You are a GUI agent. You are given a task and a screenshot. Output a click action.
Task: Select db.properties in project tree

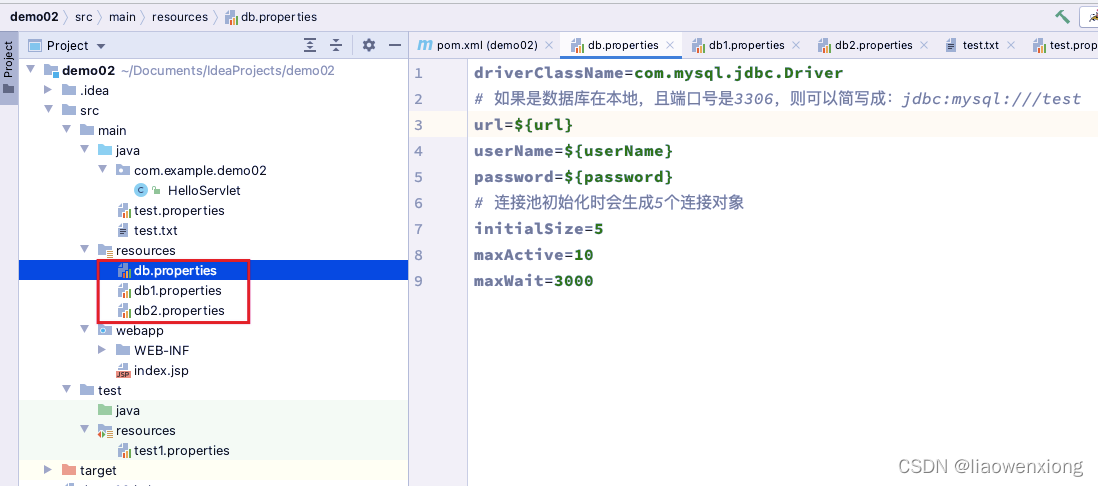[x=175, y=270]
